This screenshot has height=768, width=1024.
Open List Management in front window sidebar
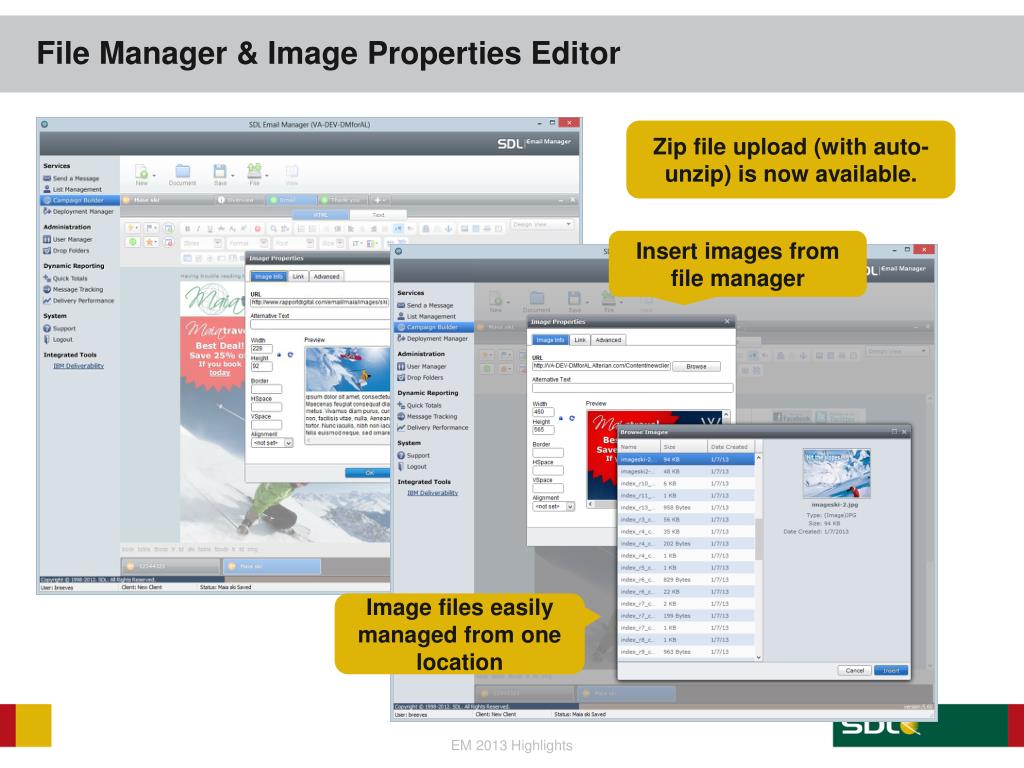pos(426,317)
